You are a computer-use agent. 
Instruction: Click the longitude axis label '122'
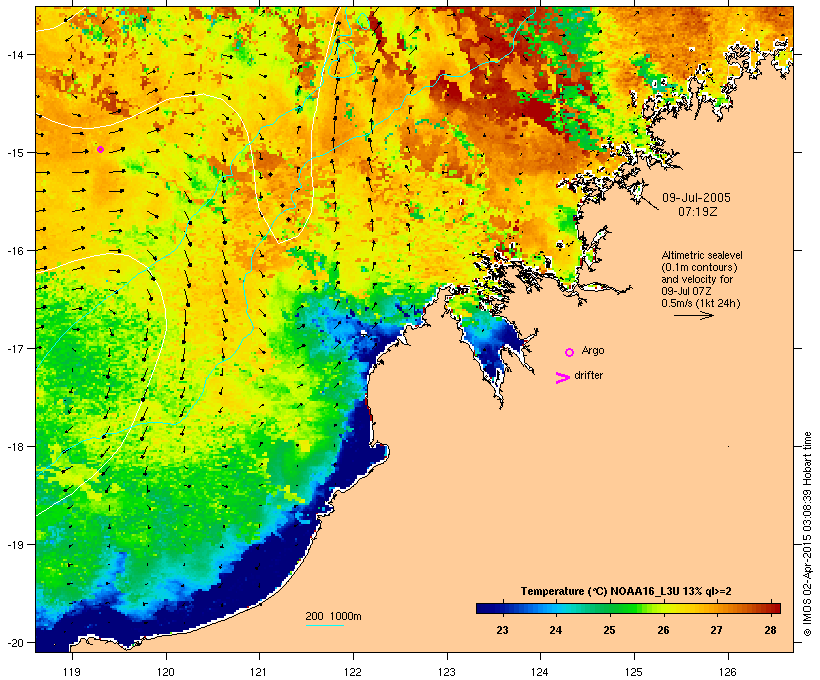pos(353,672)
